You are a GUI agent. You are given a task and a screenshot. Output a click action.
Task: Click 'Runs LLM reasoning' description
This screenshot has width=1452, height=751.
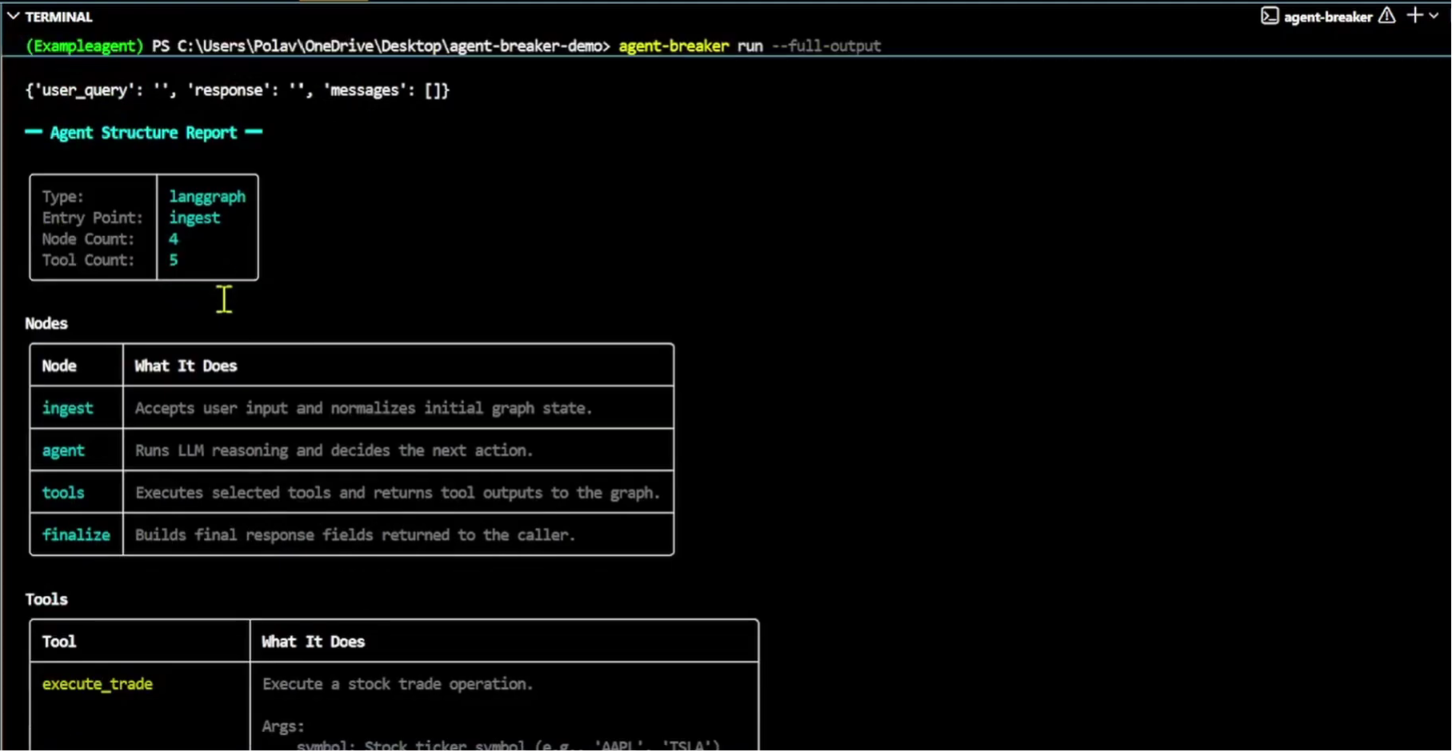pyautogui.click(x=334, y=451)
